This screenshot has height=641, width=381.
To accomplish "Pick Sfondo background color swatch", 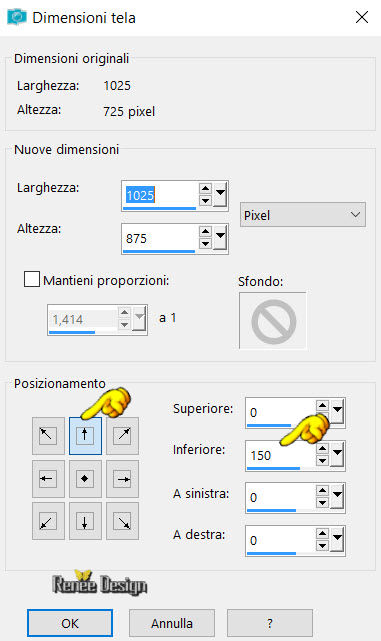I will coord(273,321).
